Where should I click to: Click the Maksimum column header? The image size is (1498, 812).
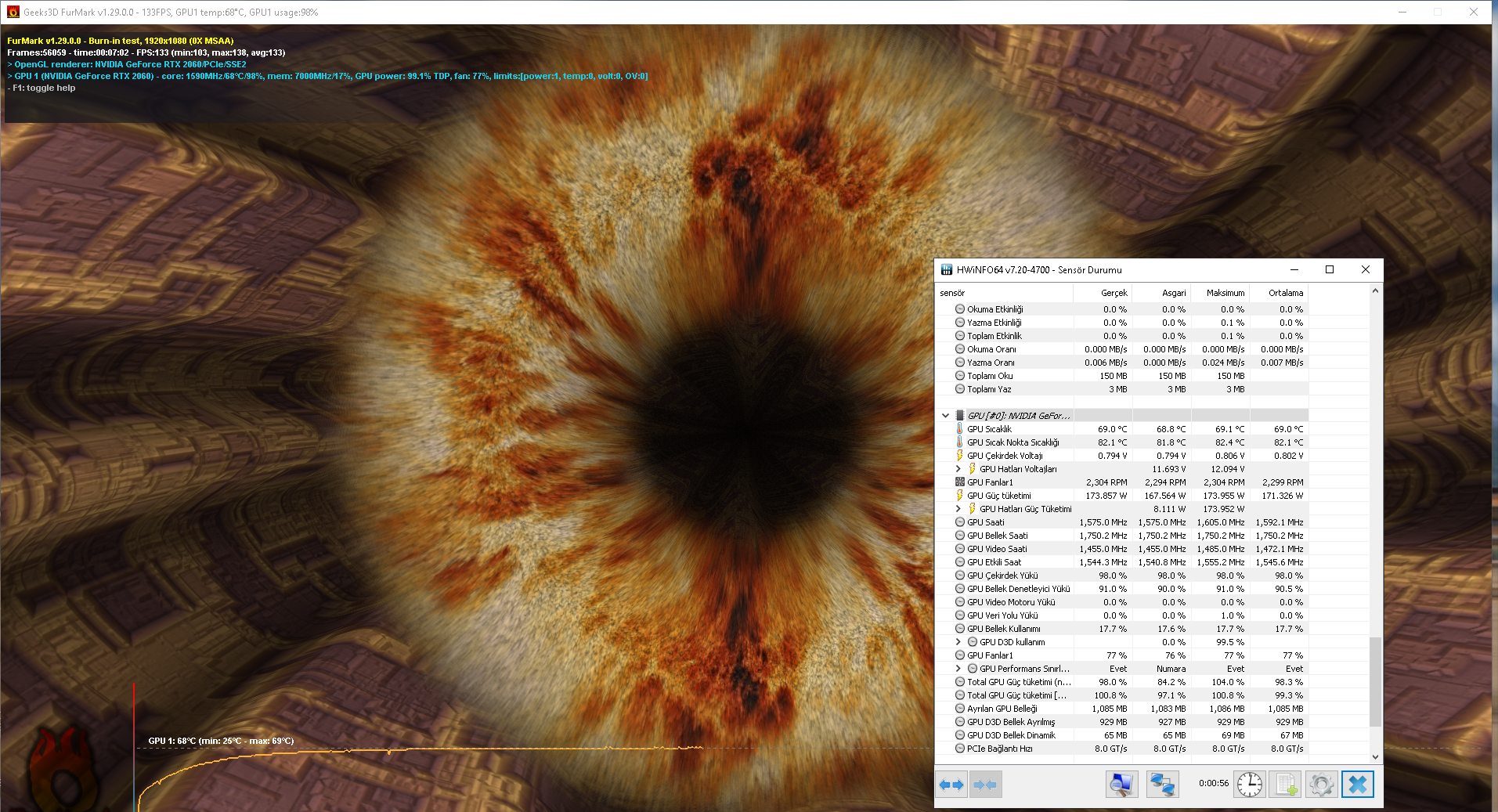coord(1220,293)
